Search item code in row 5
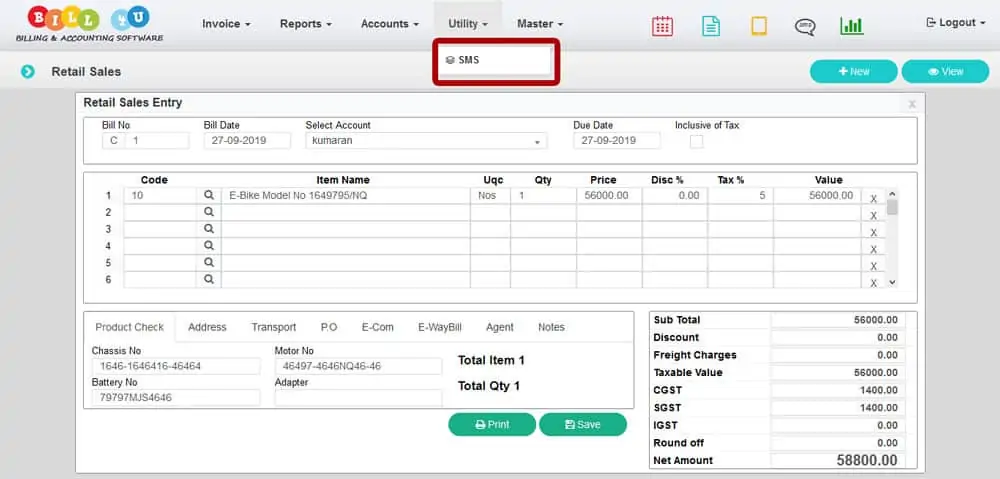The image size is (1000, 479). click(209, 262)
